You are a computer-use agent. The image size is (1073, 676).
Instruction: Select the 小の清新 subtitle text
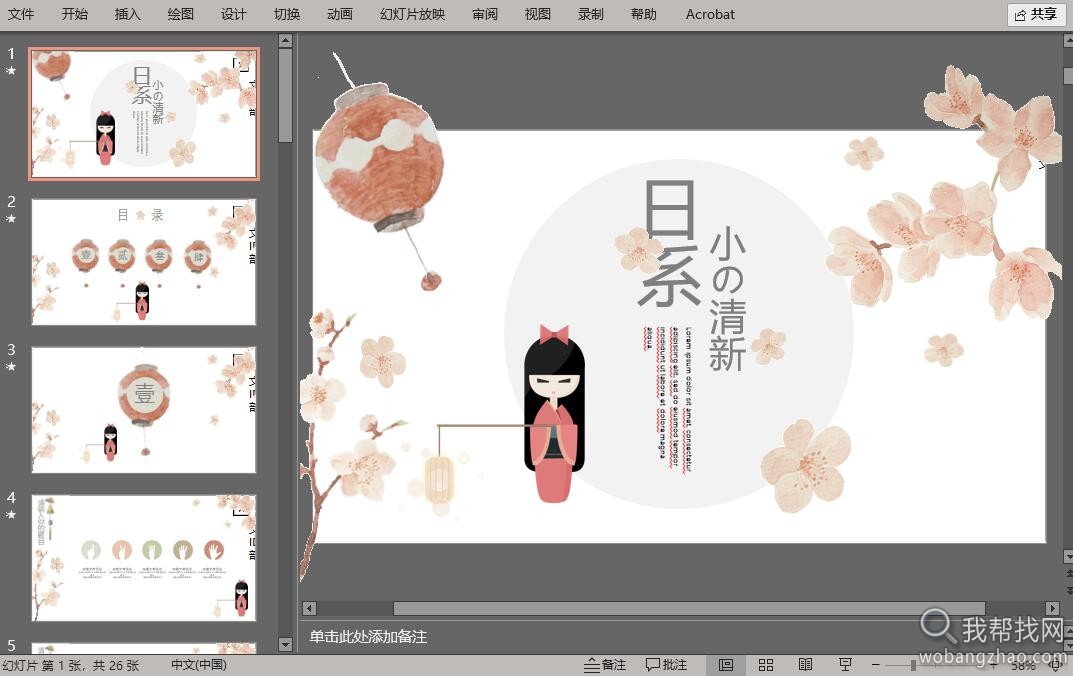click(x=727, y=299)
